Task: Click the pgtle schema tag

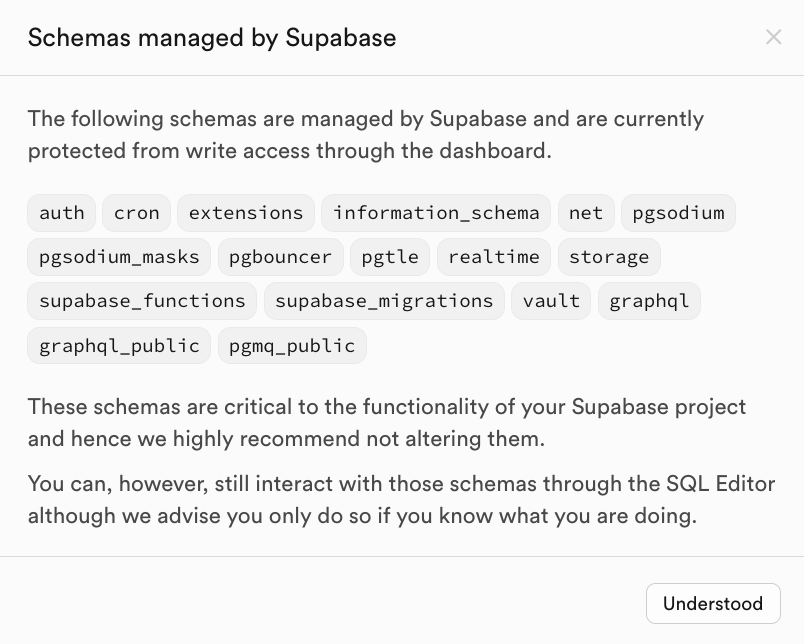Action: point(390,257)
